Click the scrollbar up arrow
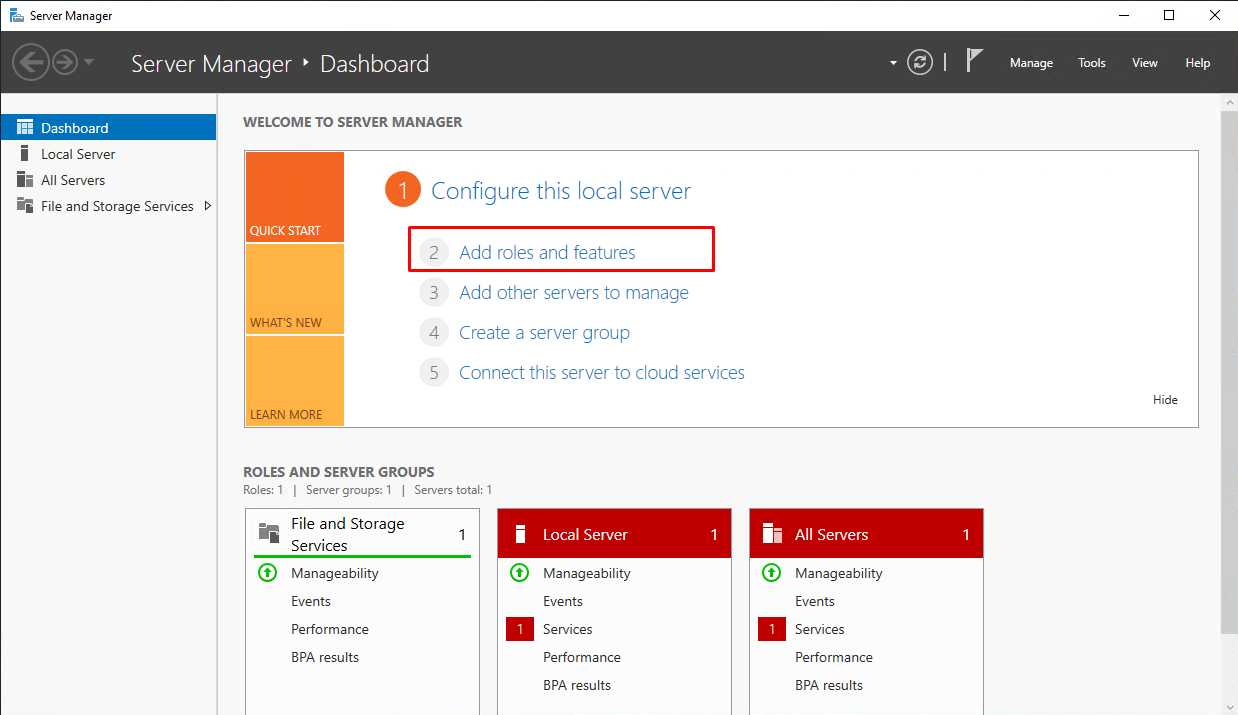 click(1229, 101)
